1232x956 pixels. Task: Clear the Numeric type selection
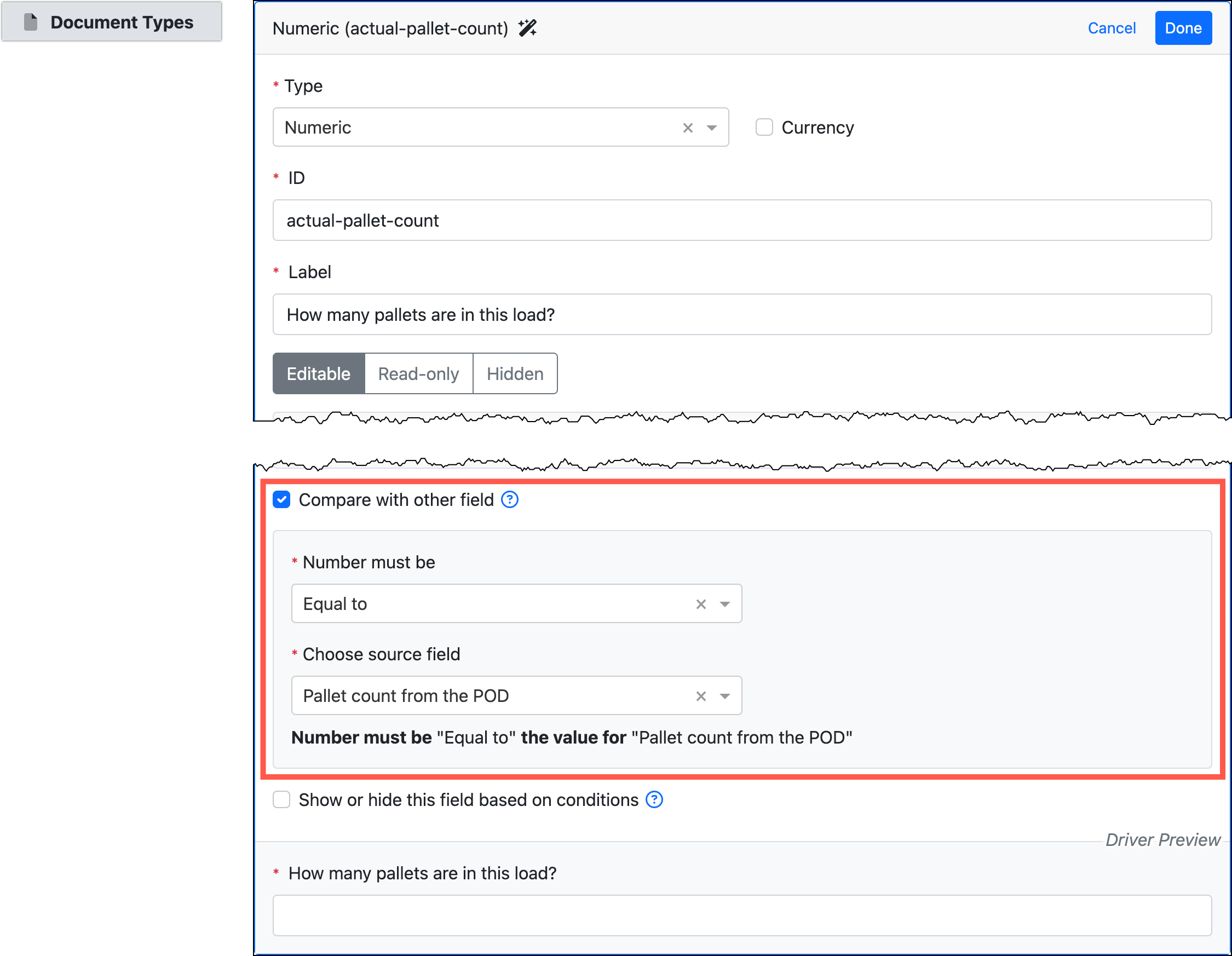pyautogui.click(x=688, y=128)
